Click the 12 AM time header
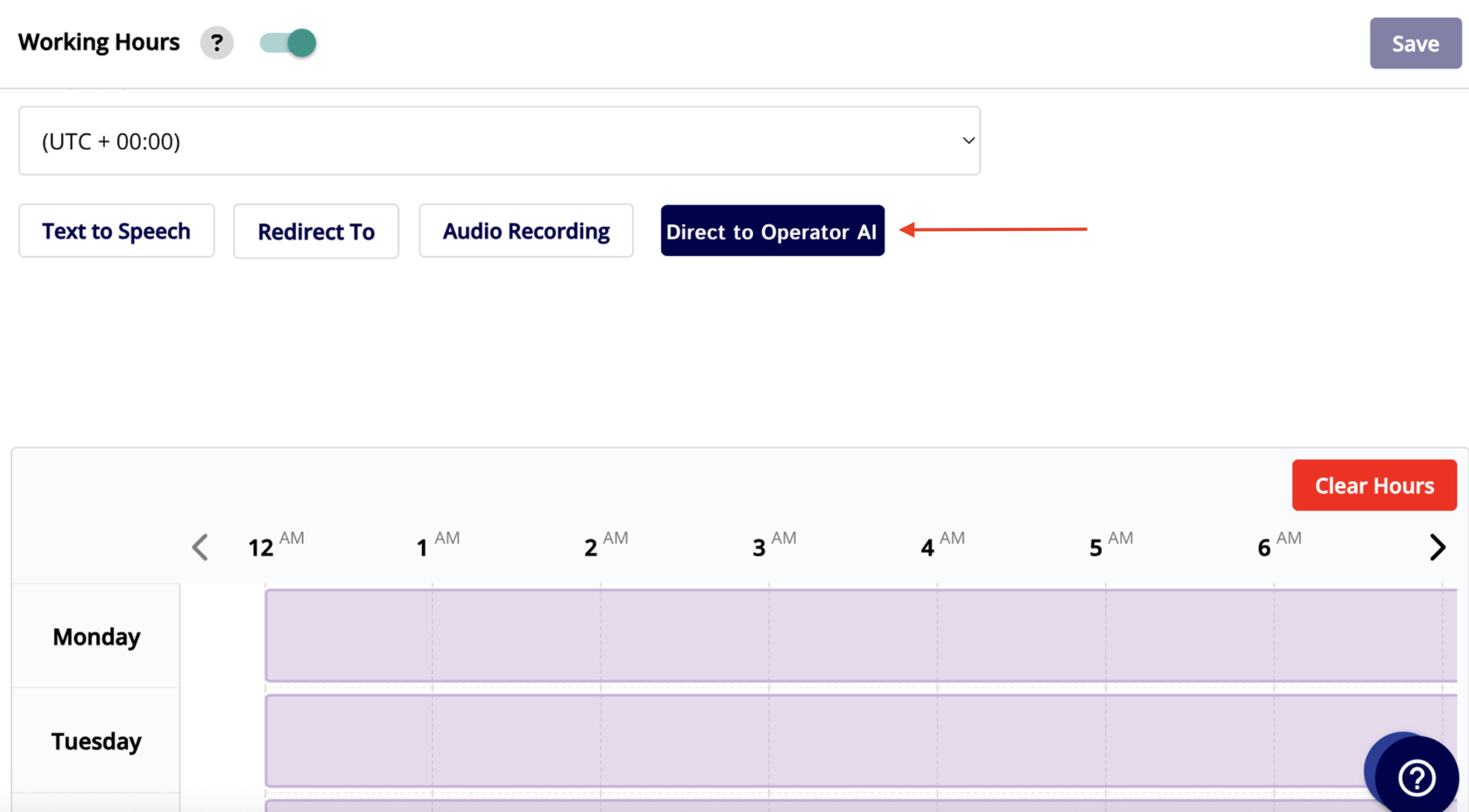1469x812 pixels. 275,546
